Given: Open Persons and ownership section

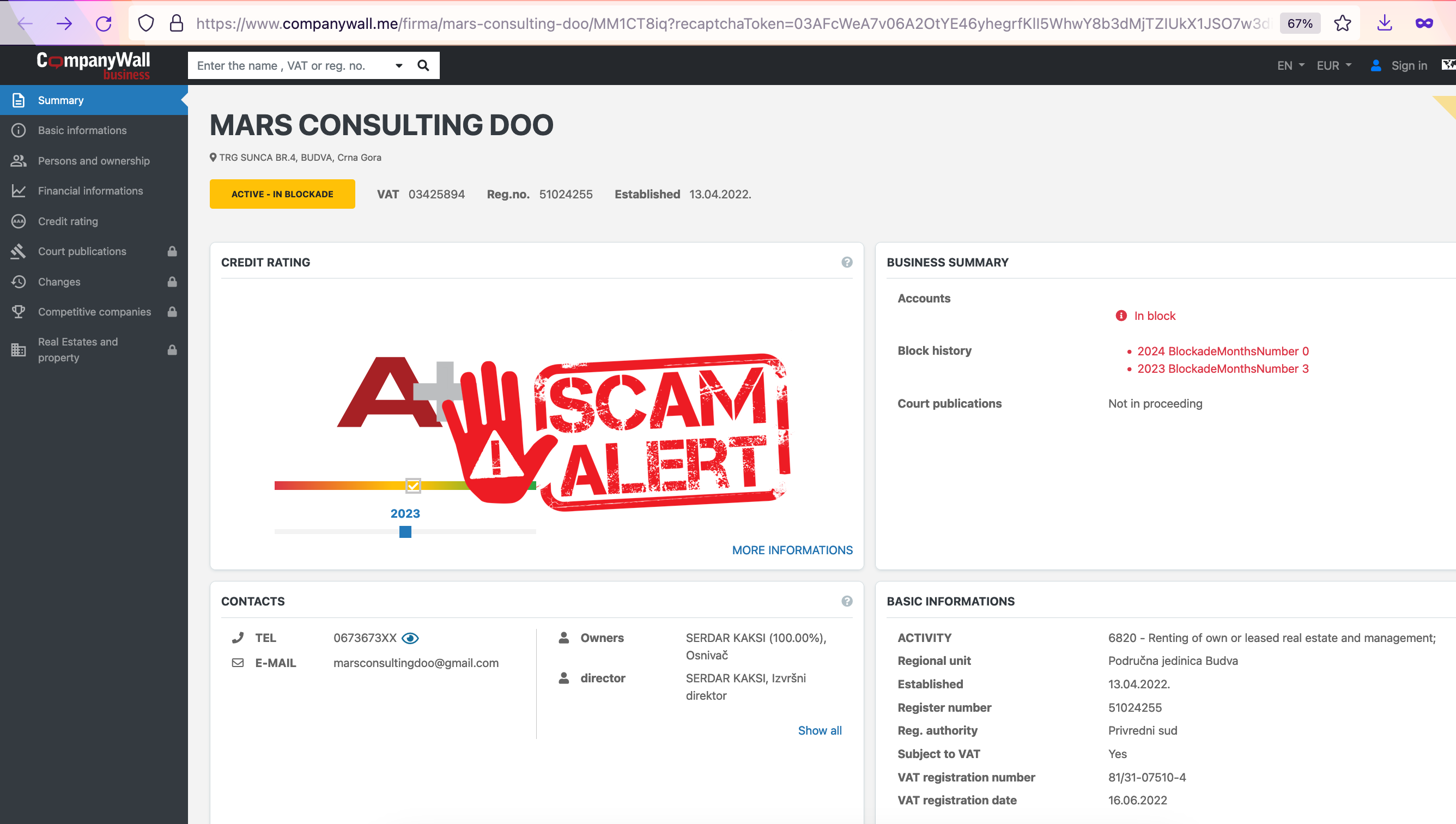Looking at the screenshot, I should (x=93, y=161).
